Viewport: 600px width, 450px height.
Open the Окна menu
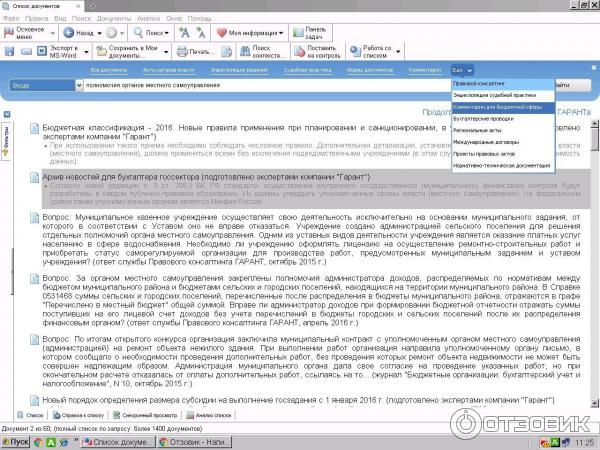click(174, 18)
